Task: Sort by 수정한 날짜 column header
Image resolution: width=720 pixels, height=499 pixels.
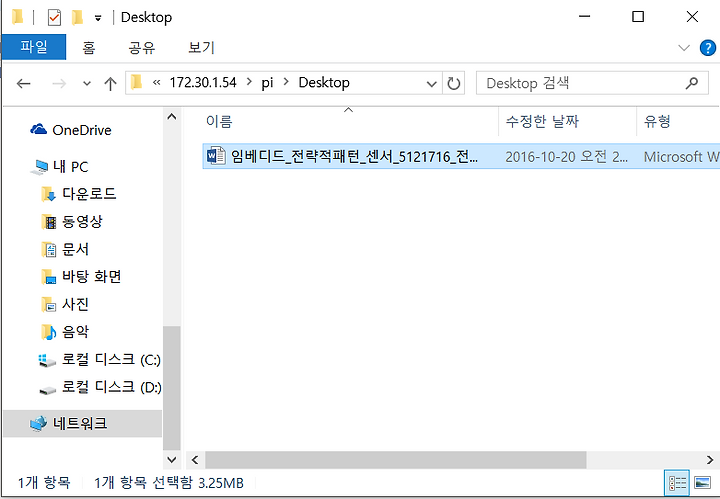Action: (x=542, y=121)
